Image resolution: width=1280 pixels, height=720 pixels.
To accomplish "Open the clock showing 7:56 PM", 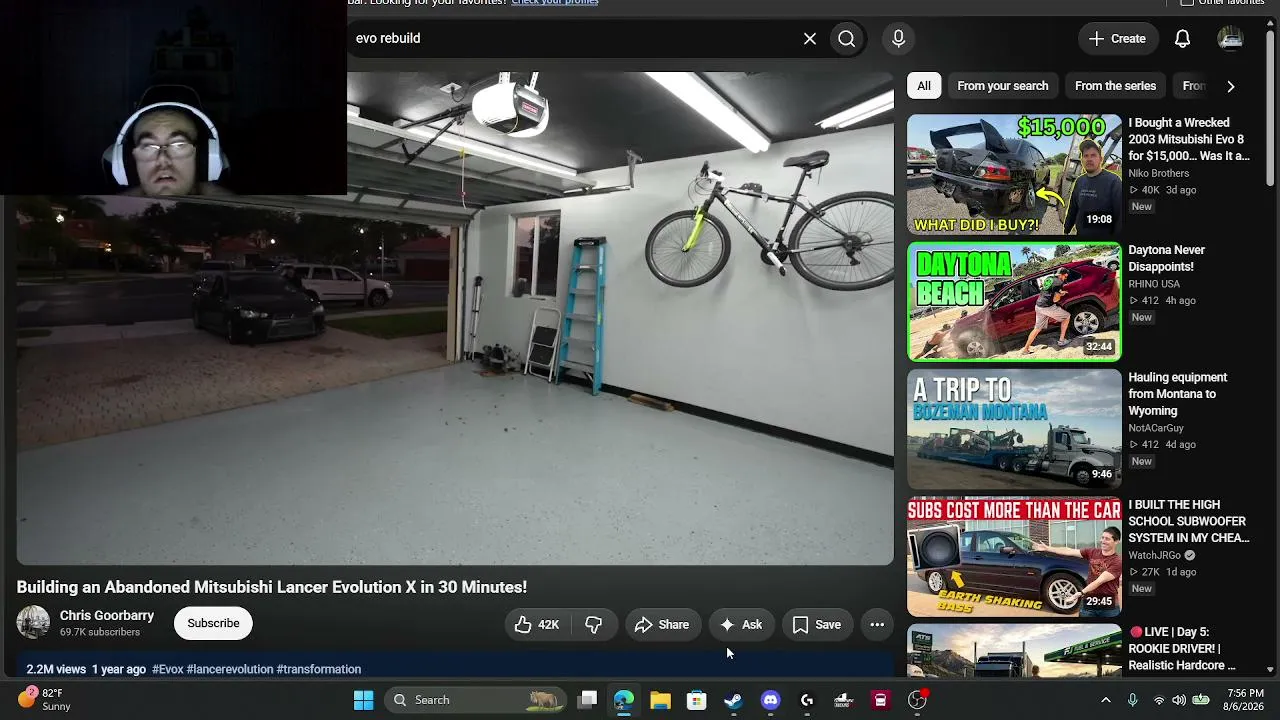I will point(1244,700).
